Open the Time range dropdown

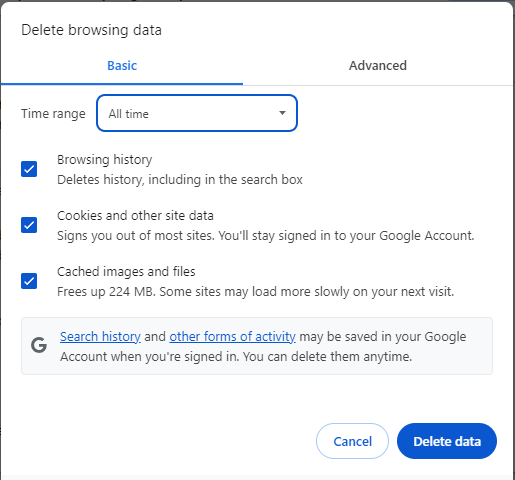(197, 113)
